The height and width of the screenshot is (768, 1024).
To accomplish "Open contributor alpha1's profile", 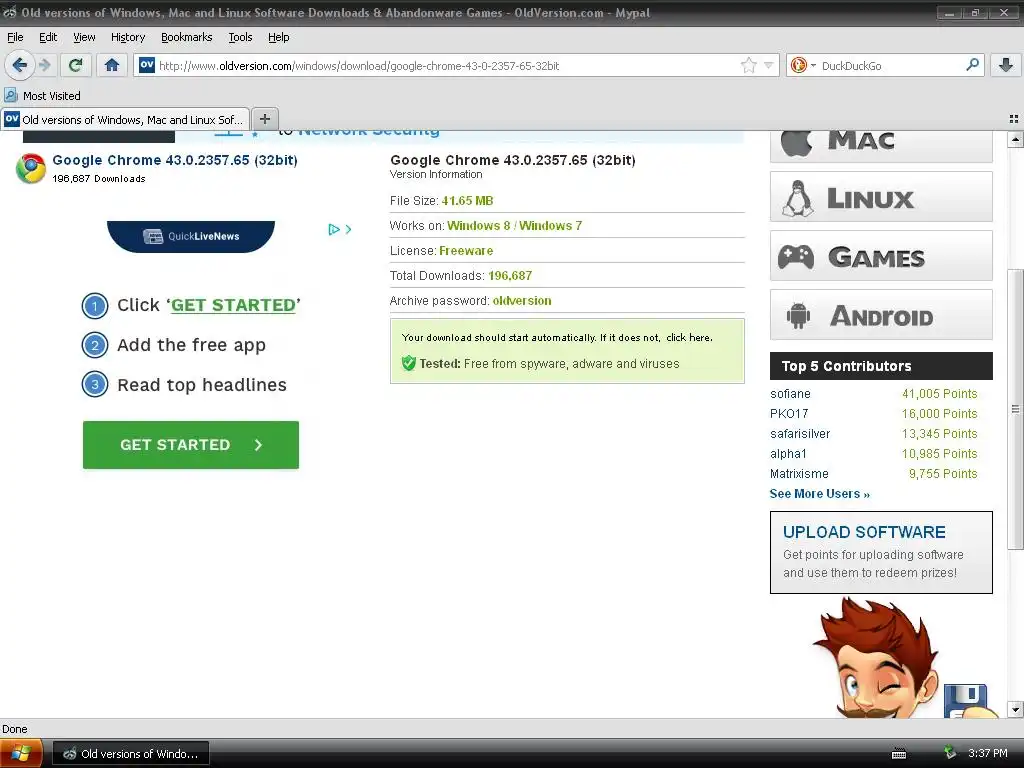I will [x=788, y=454].
